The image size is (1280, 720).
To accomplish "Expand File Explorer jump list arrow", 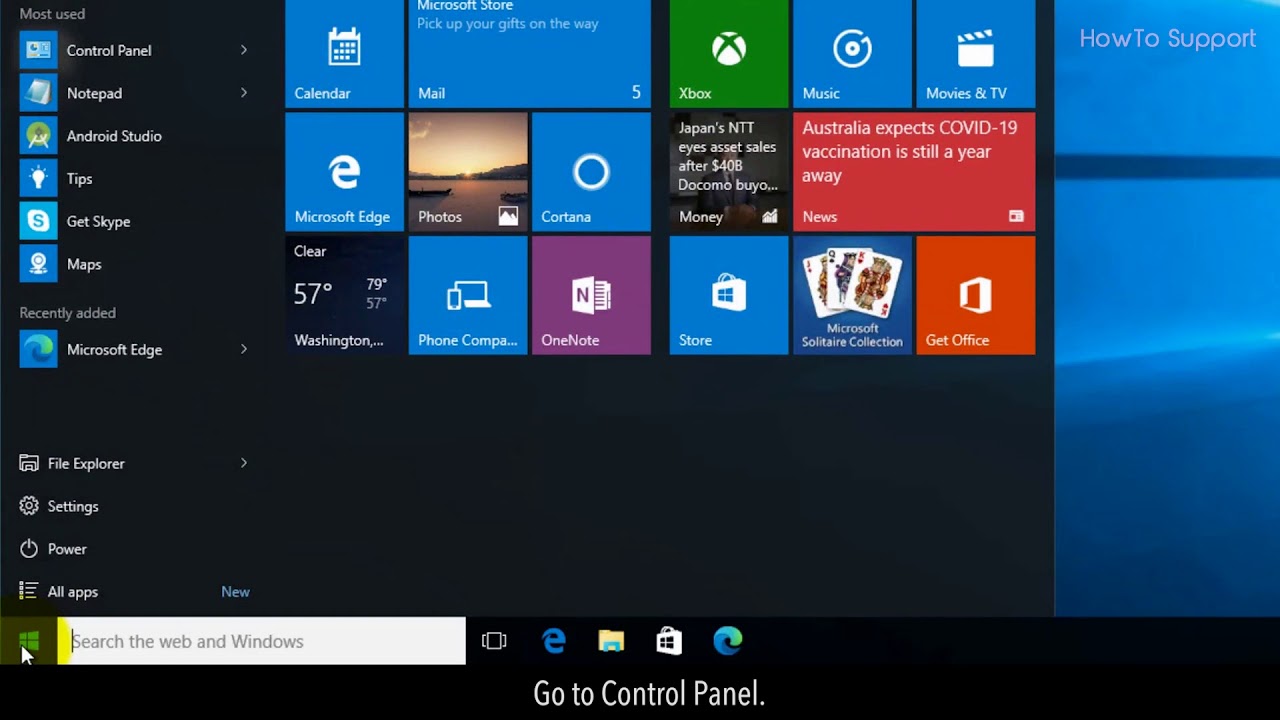I will pyautogui.click(x=243, y=463).
